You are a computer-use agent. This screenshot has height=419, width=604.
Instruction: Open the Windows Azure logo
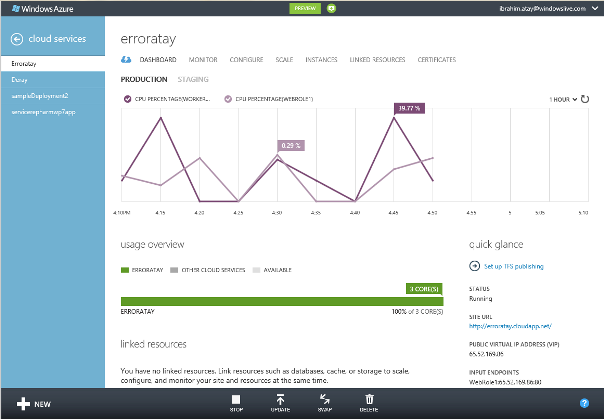coord(42,8)
